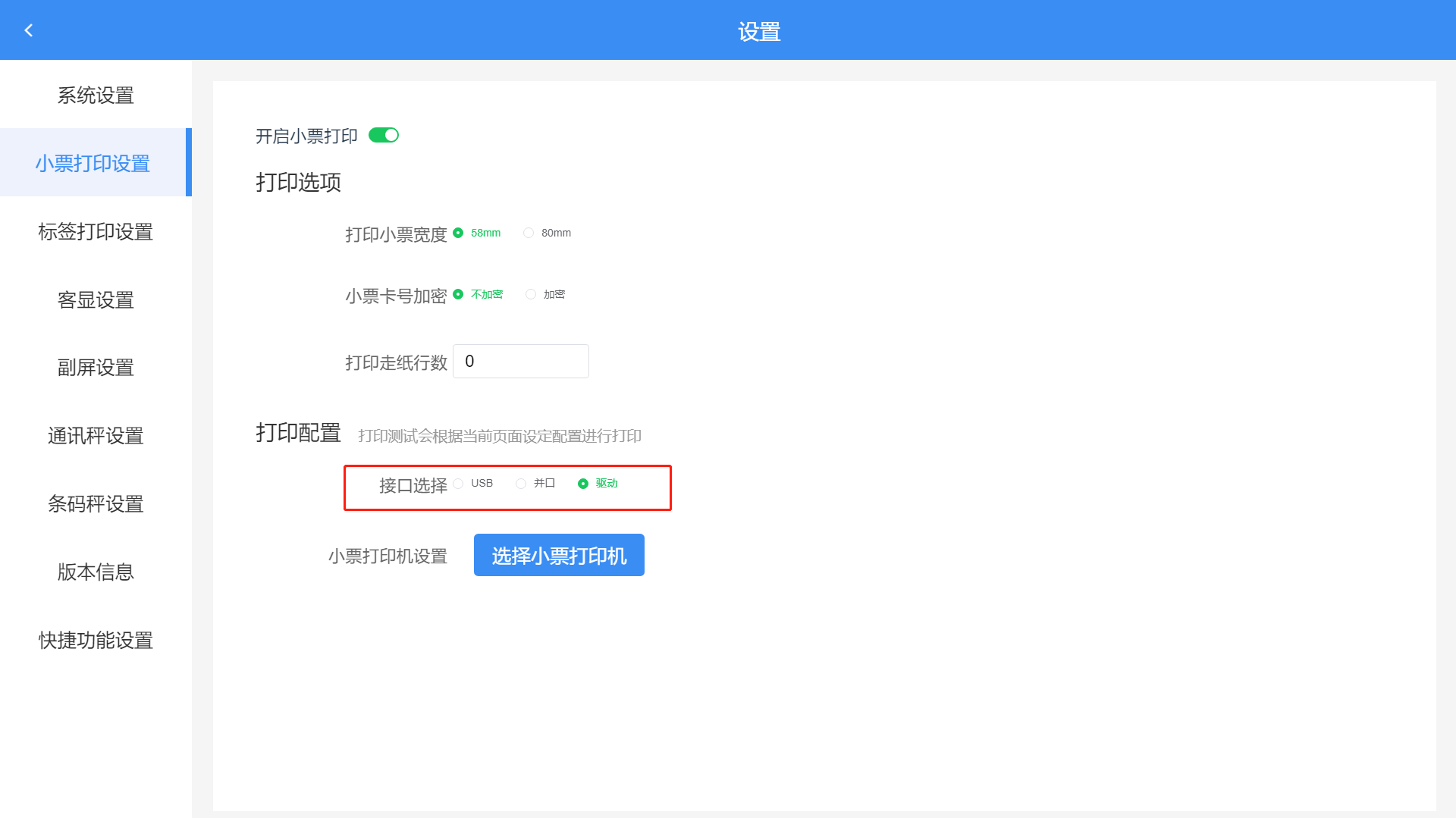1456x818 pixels.
Task: Navigate to 条码秤设置
Action: 96,504
